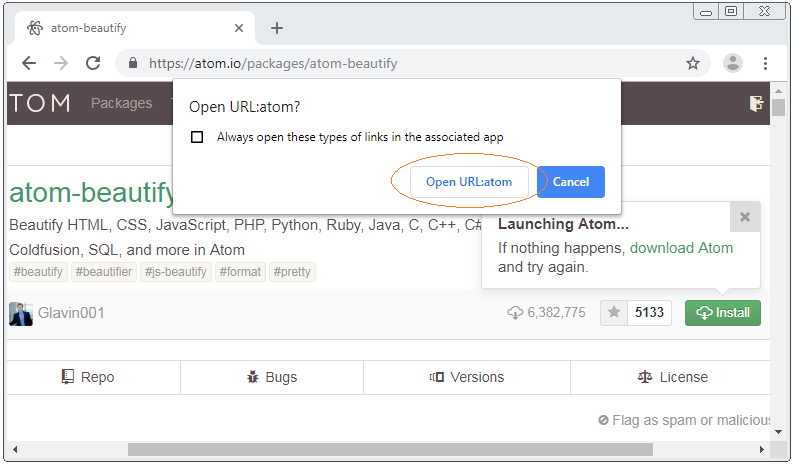792x464 pixels.
Task: Click the #beautify tag
Action: point(38,272)
